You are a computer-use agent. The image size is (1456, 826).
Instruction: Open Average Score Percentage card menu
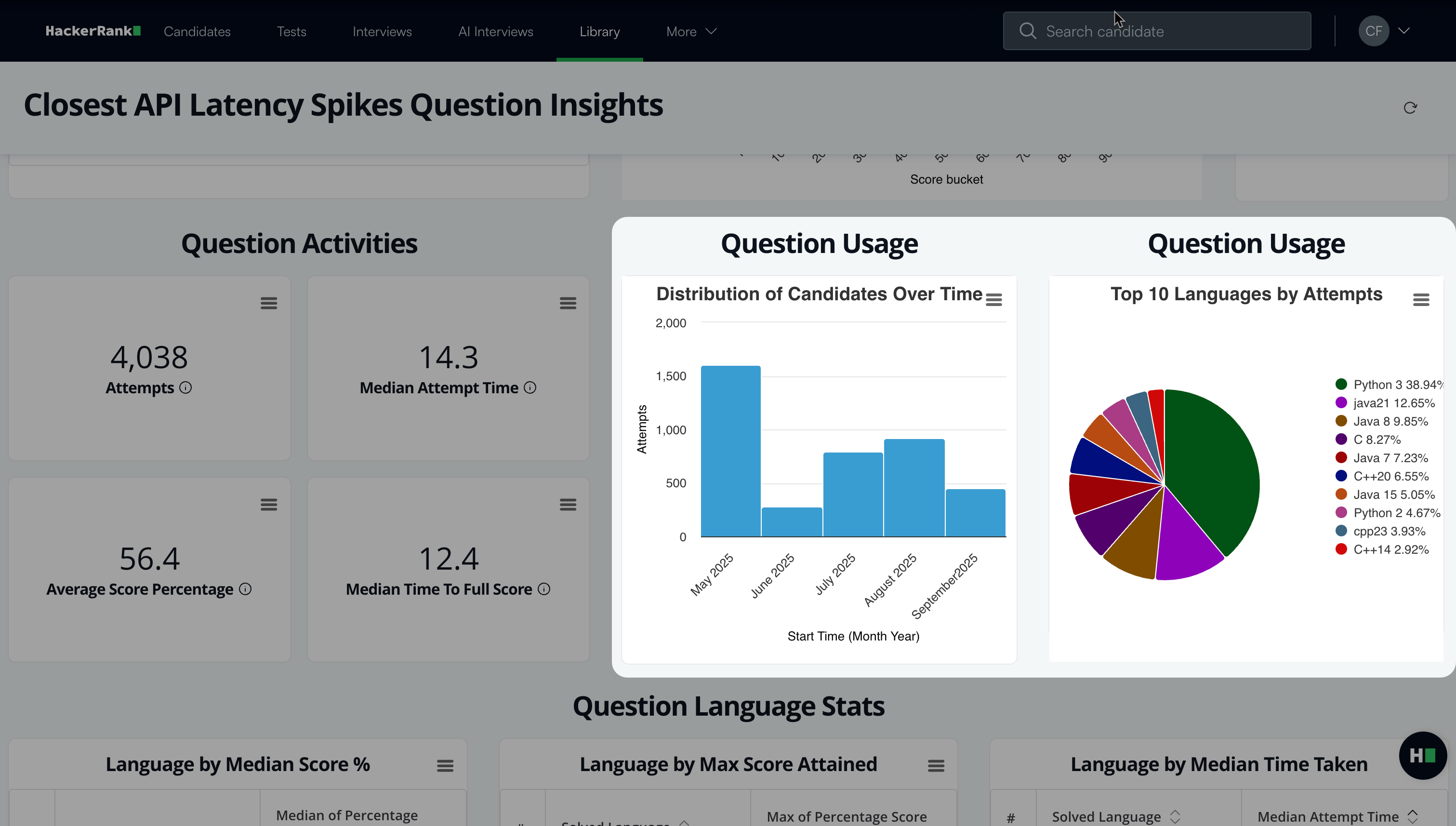269,505
